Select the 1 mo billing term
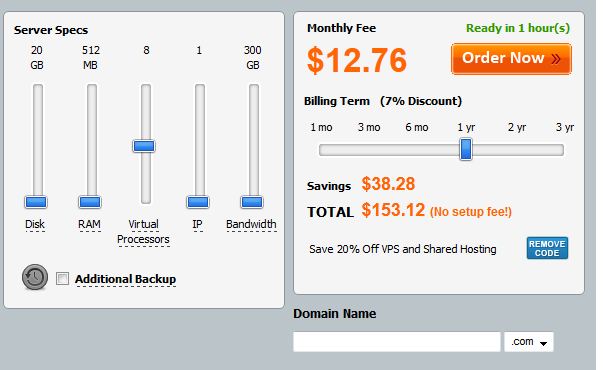Image resolution: width=603 pixels, height=370 pixels. [x=321, y=127]
